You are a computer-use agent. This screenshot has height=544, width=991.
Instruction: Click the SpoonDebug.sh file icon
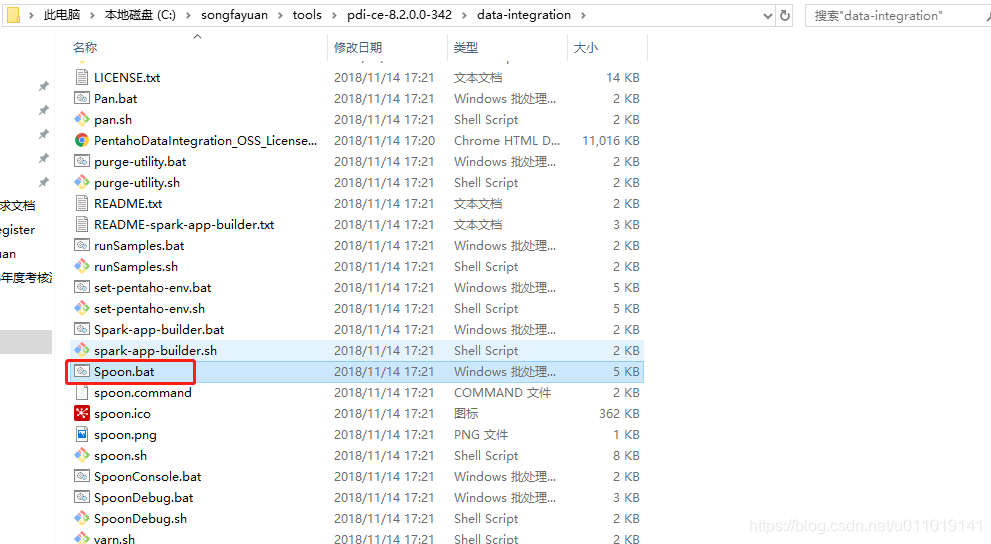(82, 518)
